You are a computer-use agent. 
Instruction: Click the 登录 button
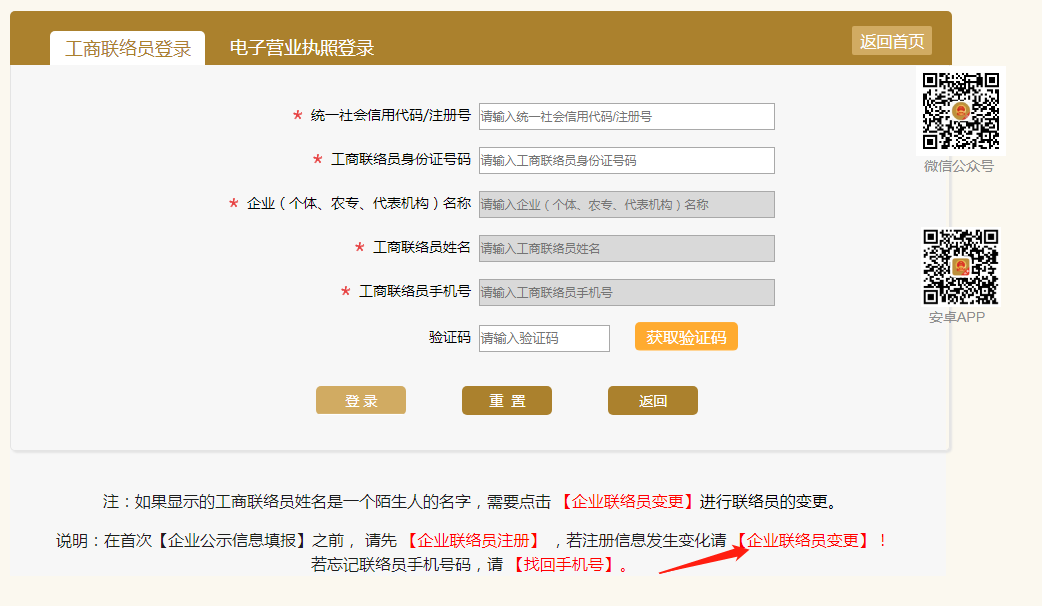[361, 401]
